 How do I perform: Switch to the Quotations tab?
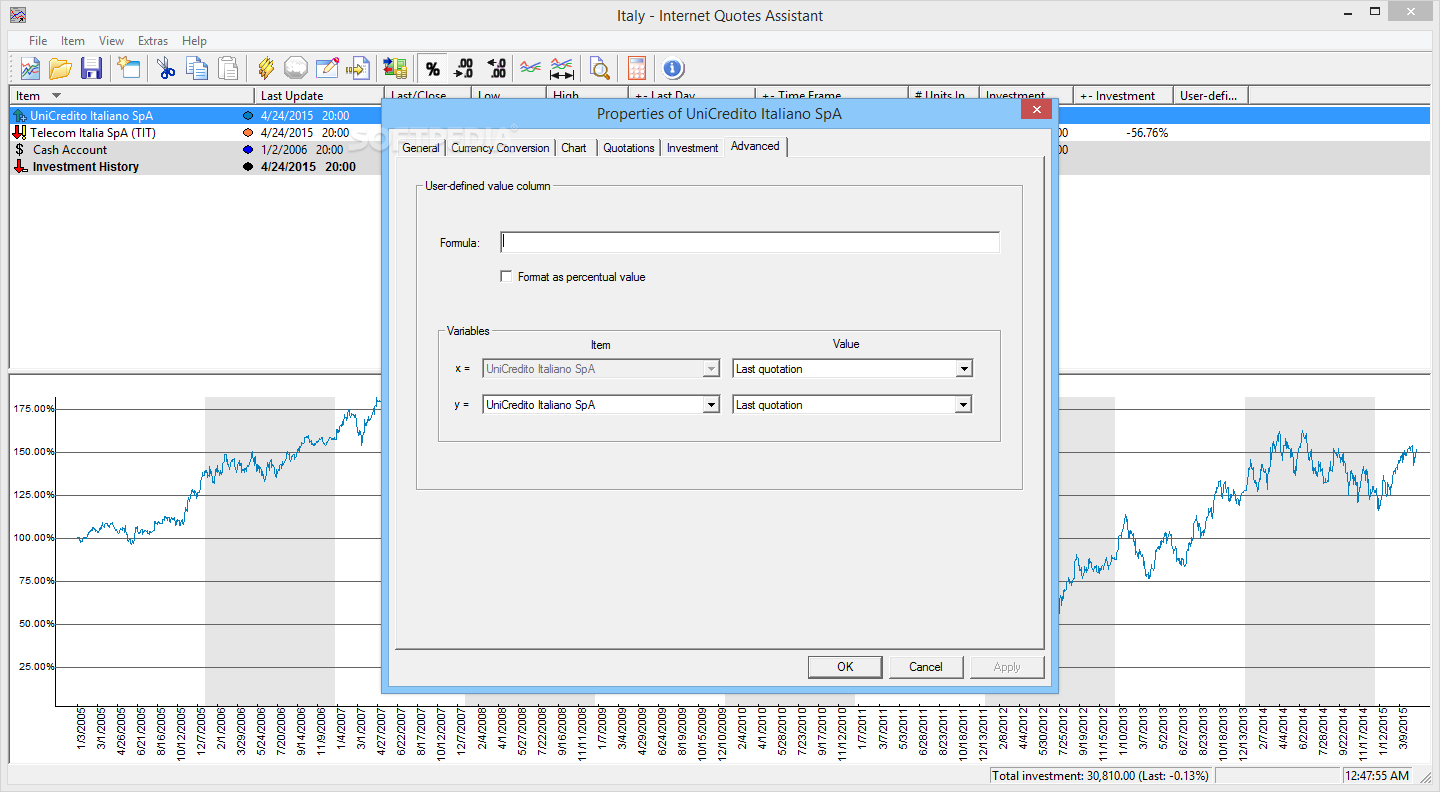pyautogui.click(x=629, y=148)
